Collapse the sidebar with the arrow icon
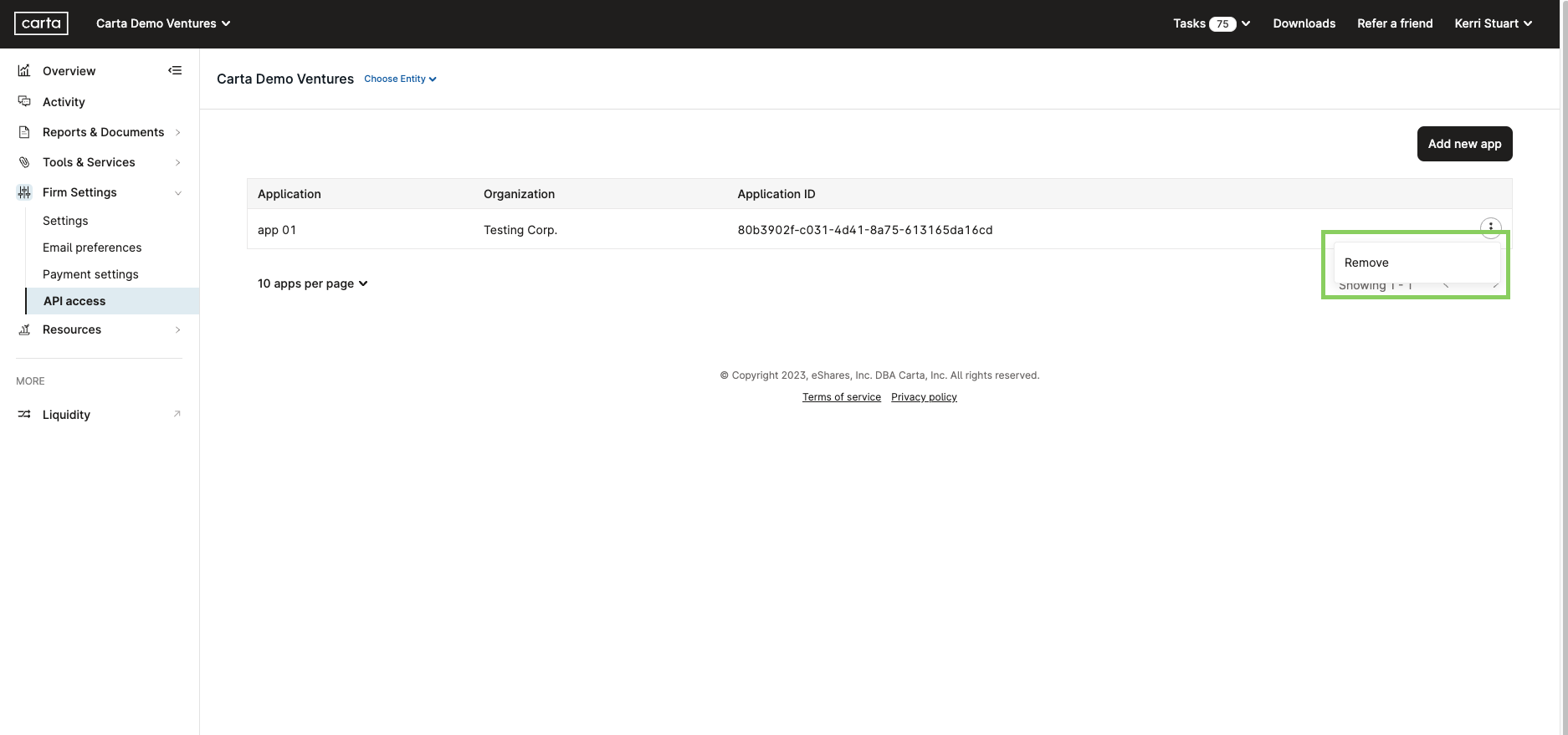Screen dimensions: 1568x735 click(175, 70)
